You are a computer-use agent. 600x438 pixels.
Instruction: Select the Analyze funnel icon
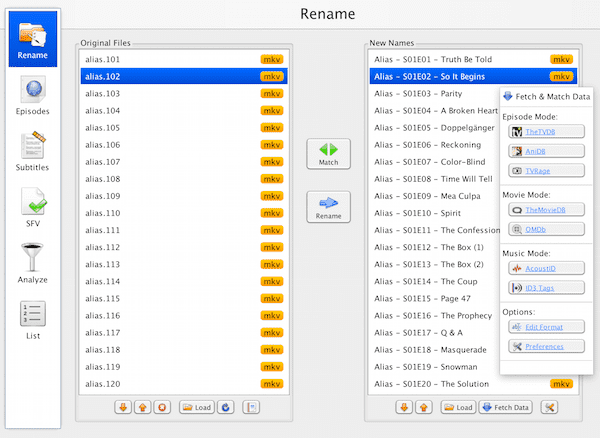[x=31, y=264]
